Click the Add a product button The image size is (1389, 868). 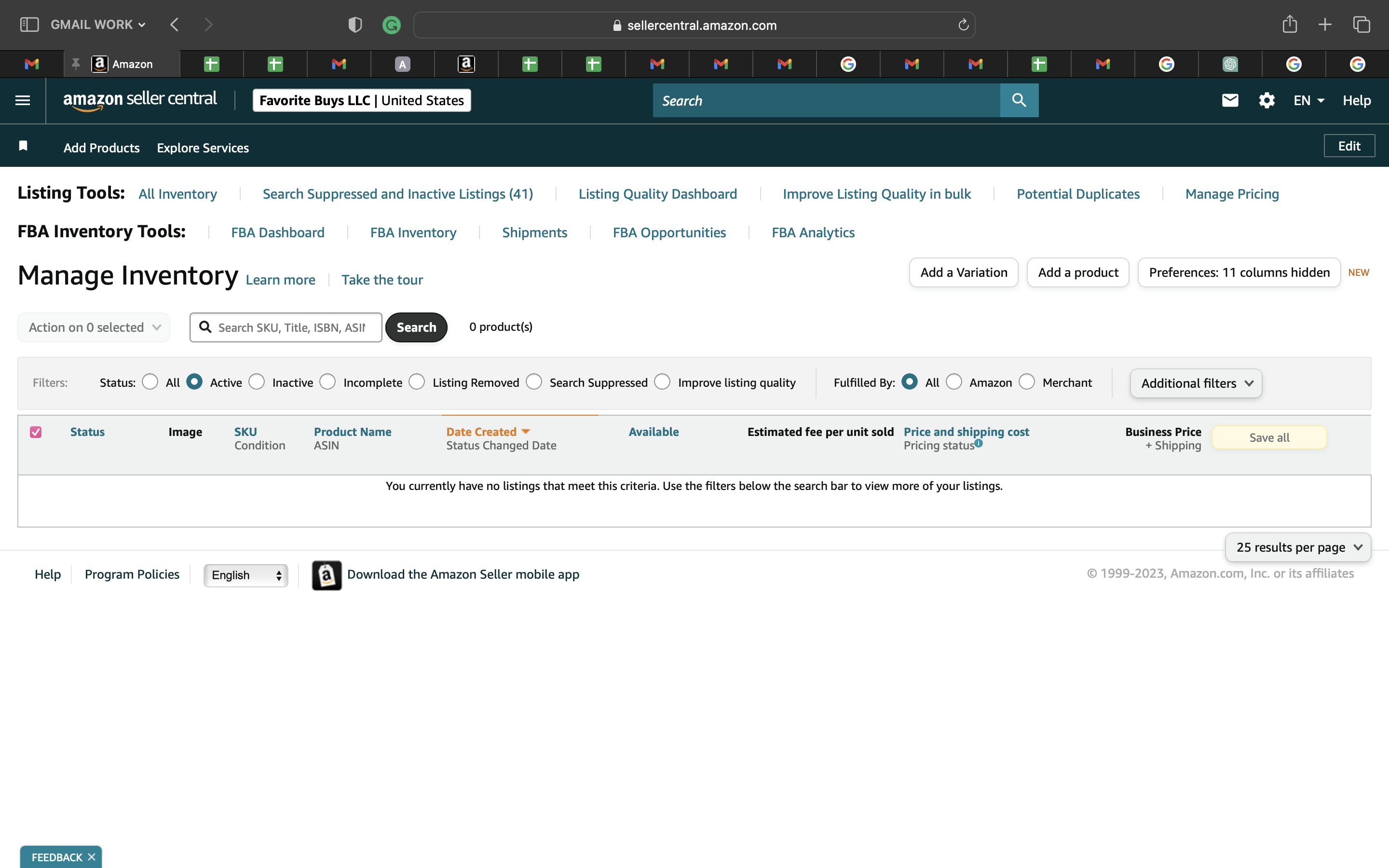(x=1078, y=272)
